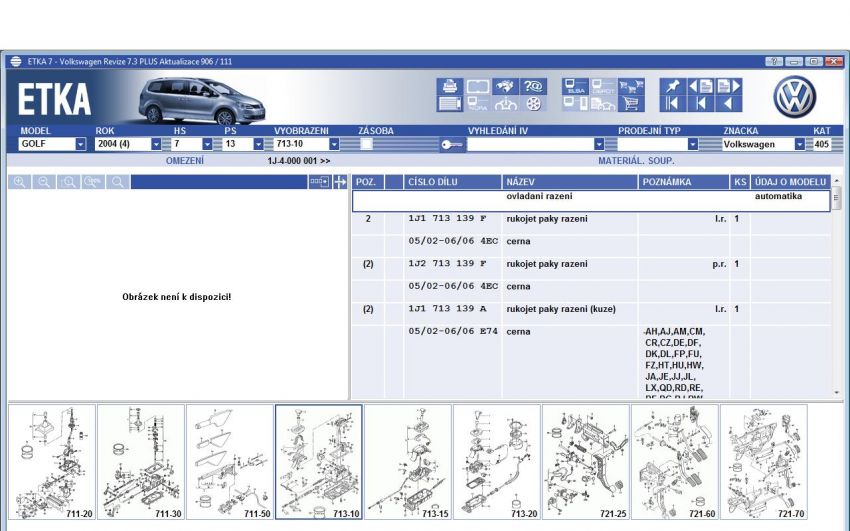
Task: Open illustration thumbnail 711-30
Action: (141, 462)
